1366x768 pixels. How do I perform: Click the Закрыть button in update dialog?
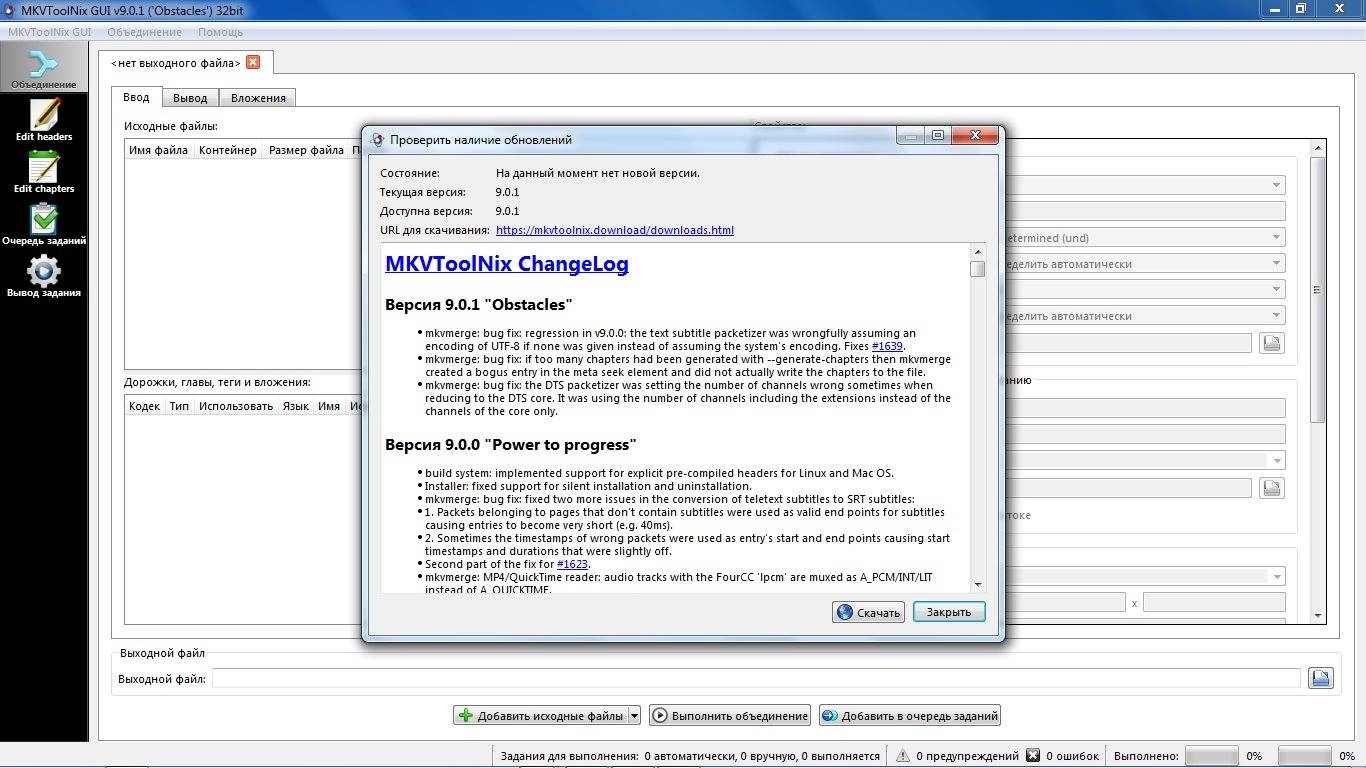(x=949, y=612)
